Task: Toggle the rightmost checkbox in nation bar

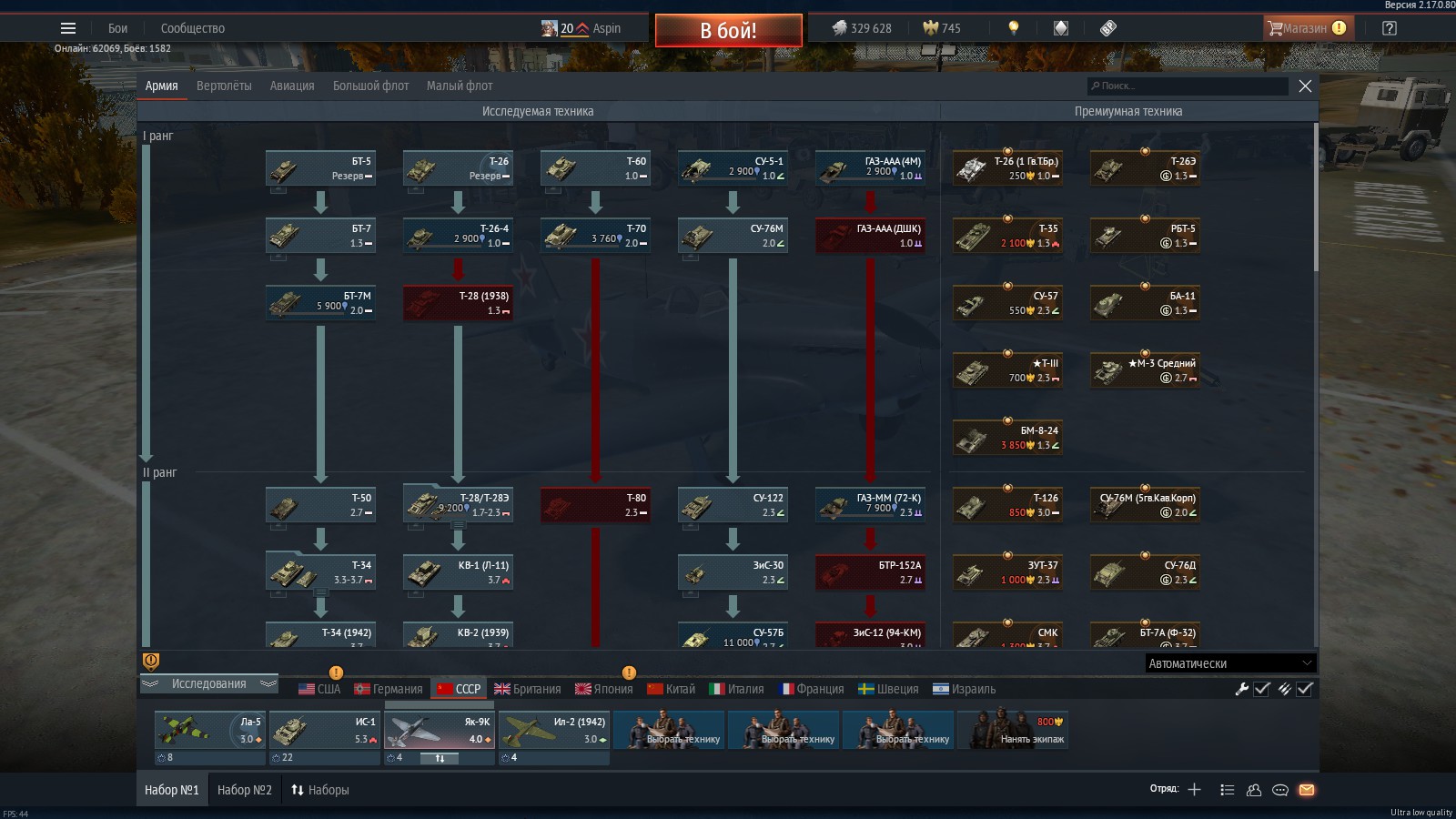Action: click(x=1305, y=689)
